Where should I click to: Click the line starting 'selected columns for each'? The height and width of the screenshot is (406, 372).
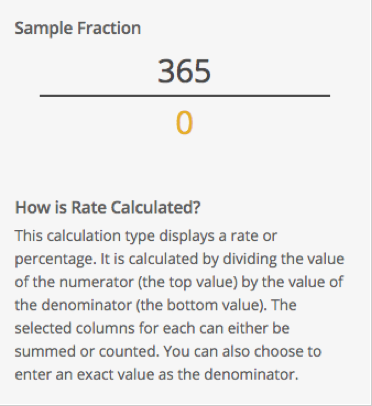152,328
